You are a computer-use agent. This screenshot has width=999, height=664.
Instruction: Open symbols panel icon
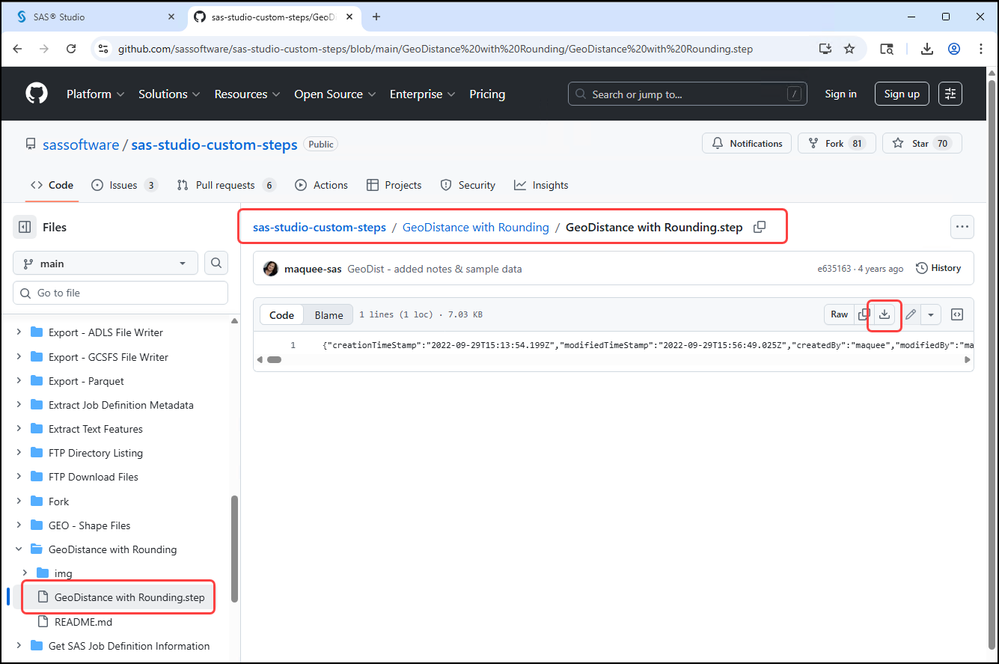point(957,314)
